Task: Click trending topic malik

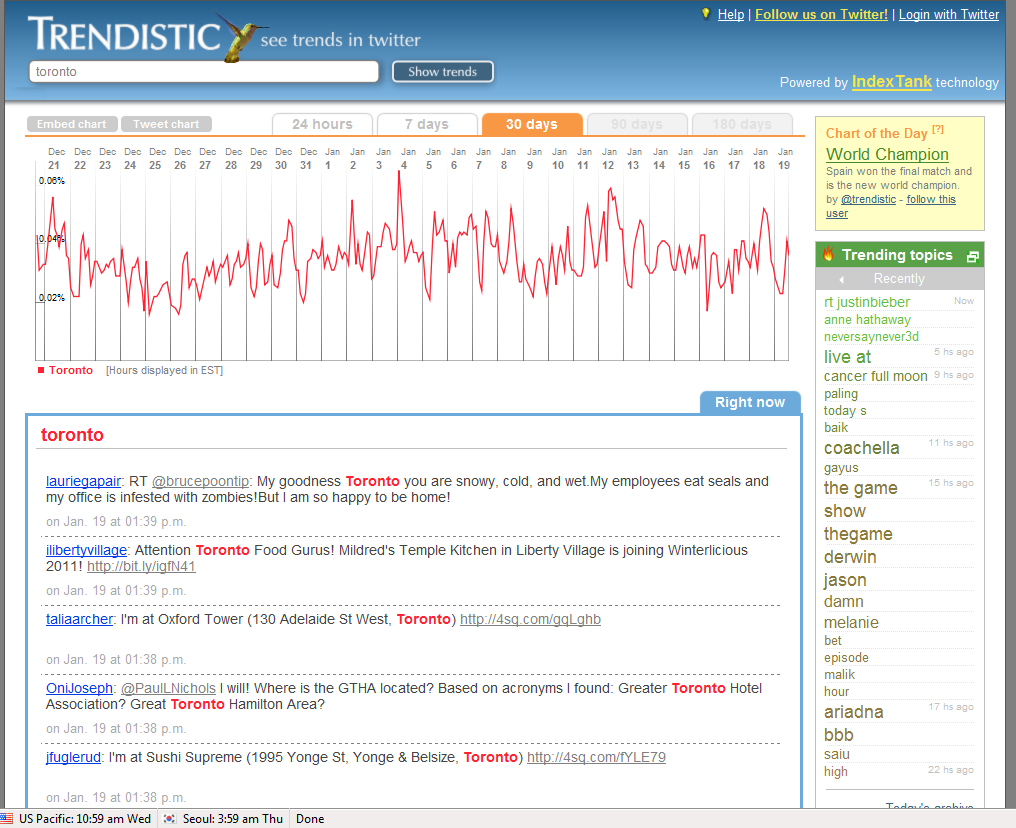Action: pyautogui.click(x=839, y=674)
